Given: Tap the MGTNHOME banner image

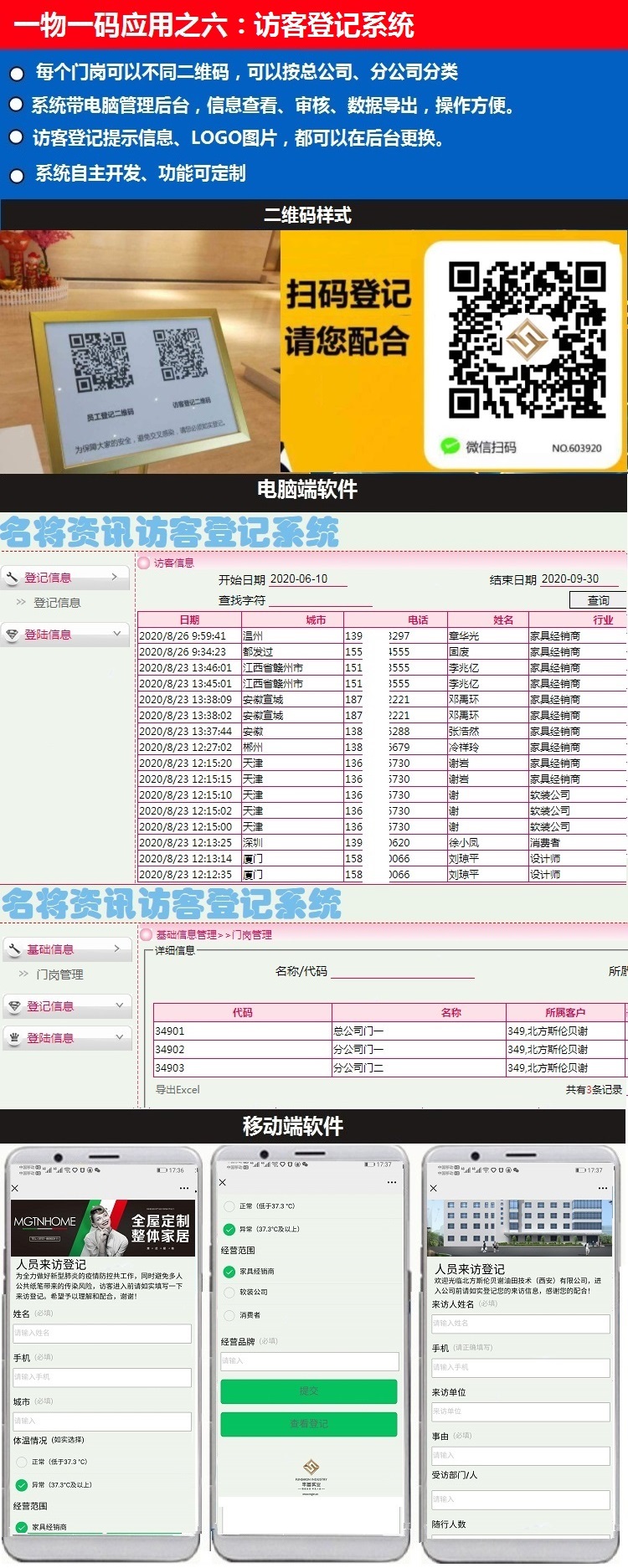Looking at the screenshot, I should coord(103,1228).
